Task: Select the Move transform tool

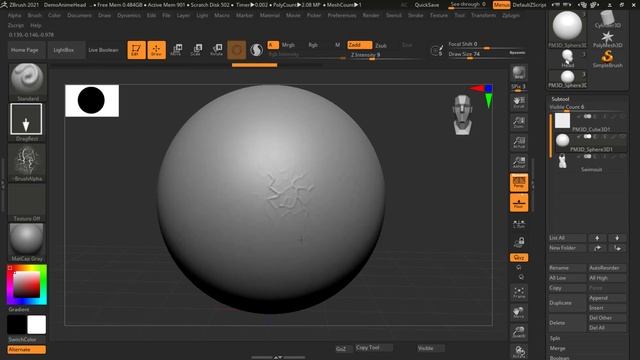Action: click(x=176, y=50)
